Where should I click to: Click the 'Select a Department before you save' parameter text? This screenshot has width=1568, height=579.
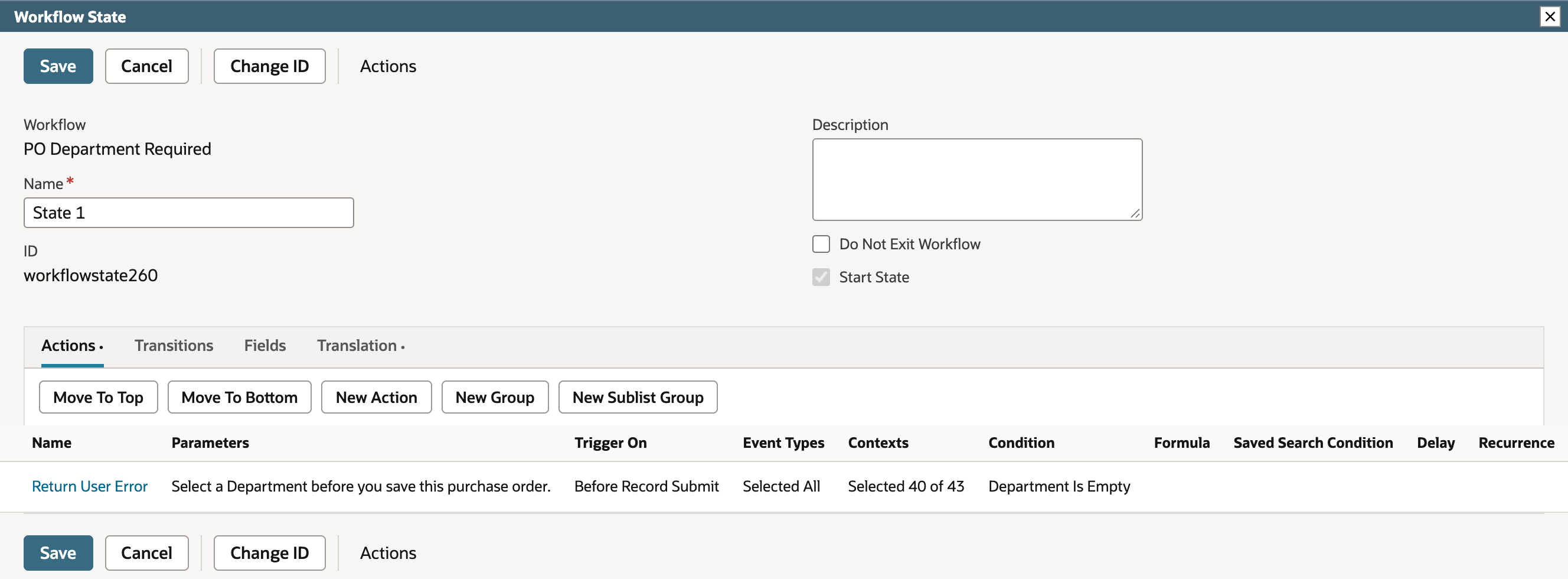pos(361,486)
